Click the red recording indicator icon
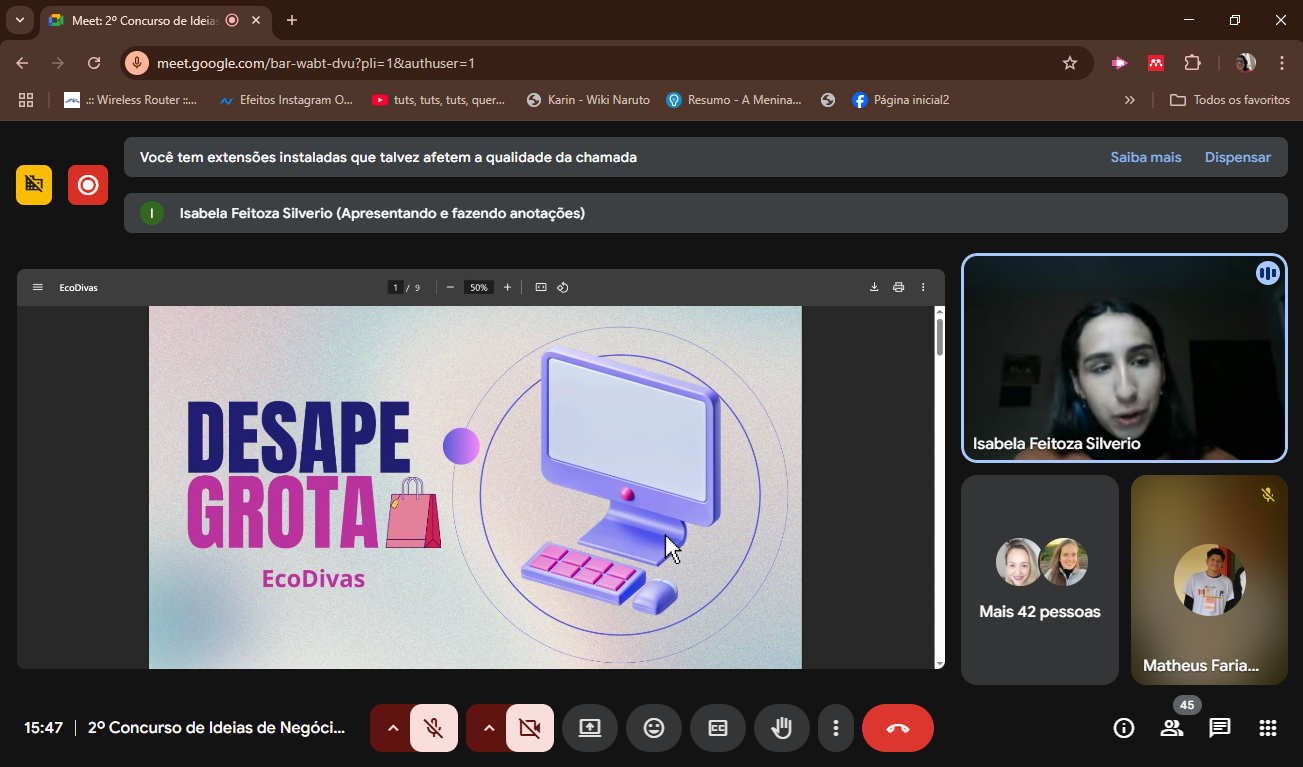The height and width of the screenshot is (767, 1303). point(88,185)
